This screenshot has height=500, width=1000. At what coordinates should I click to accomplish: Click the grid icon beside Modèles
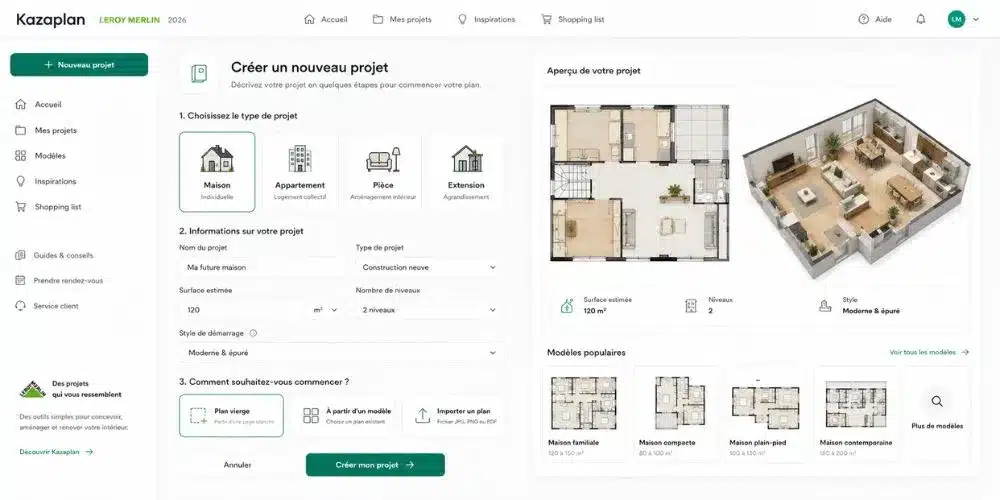point(20,156)
